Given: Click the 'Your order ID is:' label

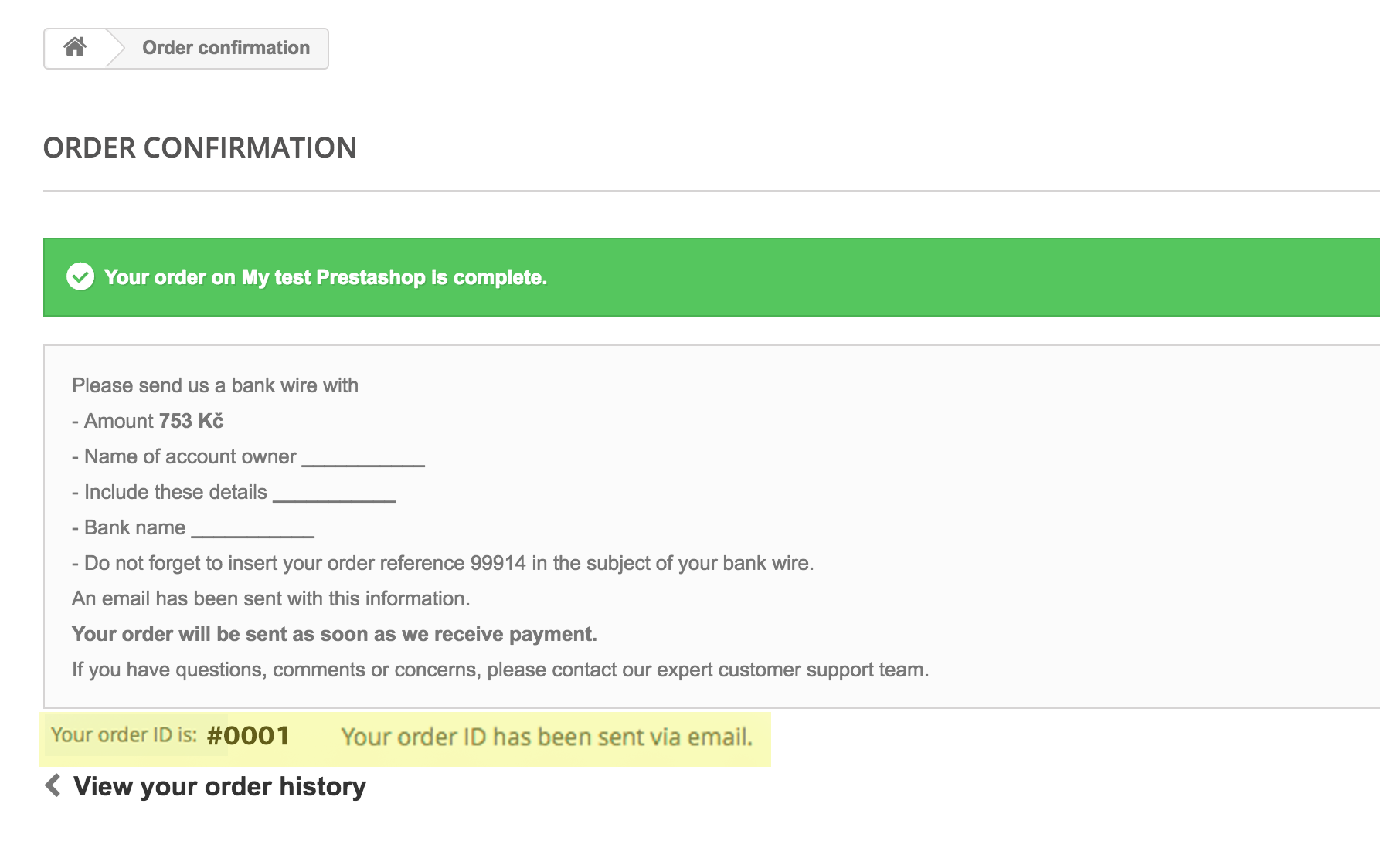Looking at the screenshot, I should point(124,734).
